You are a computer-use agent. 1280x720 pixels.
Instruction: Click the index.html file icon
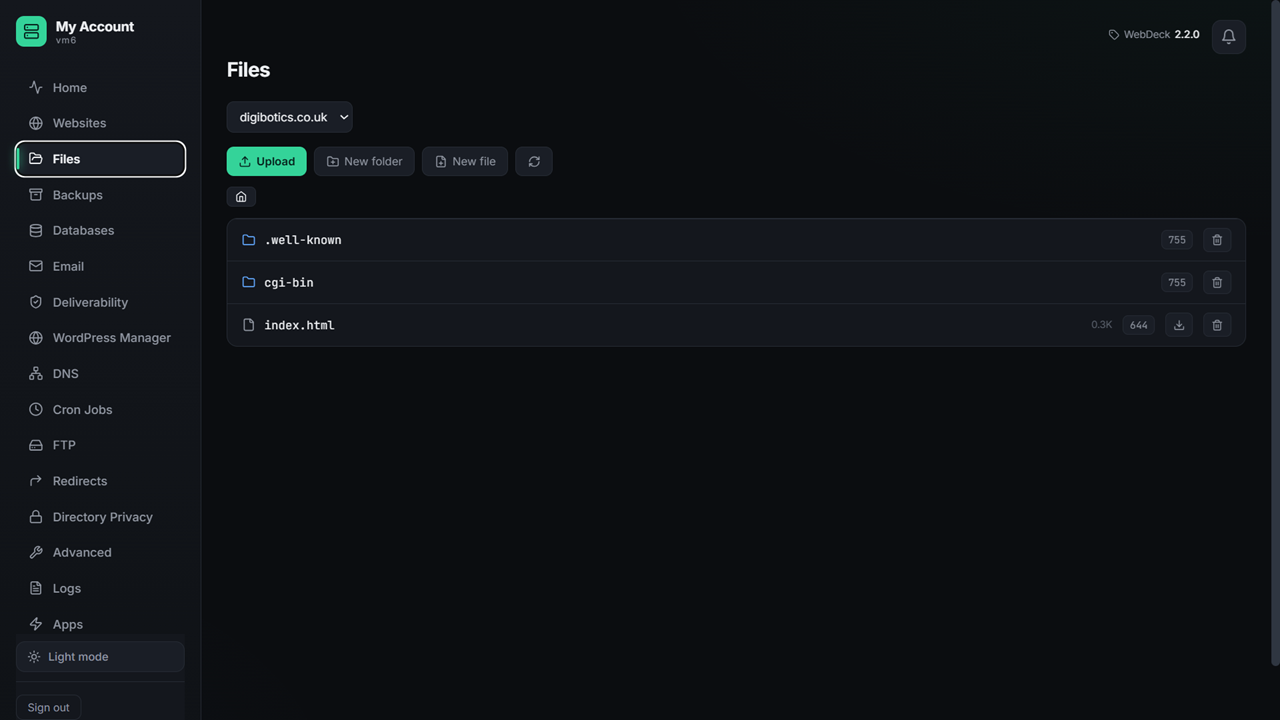[x=249, y=325]
